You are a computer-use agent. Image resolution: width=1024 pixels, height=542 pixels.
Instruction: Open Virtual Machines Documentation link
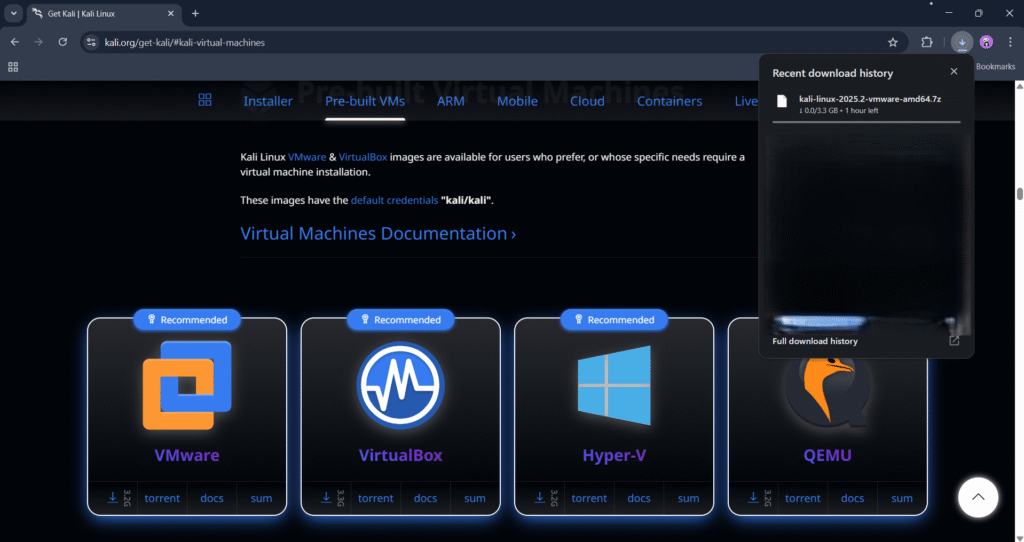(378, 233)
